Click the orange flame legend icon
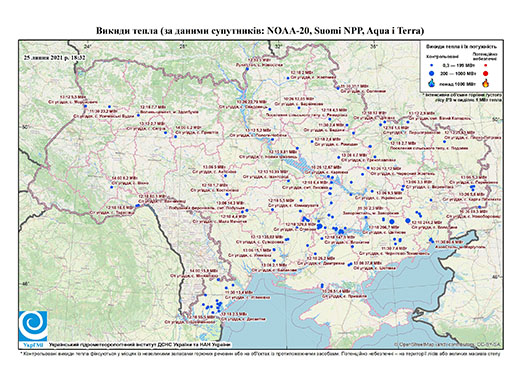520x368 pixels. [486, 83]
